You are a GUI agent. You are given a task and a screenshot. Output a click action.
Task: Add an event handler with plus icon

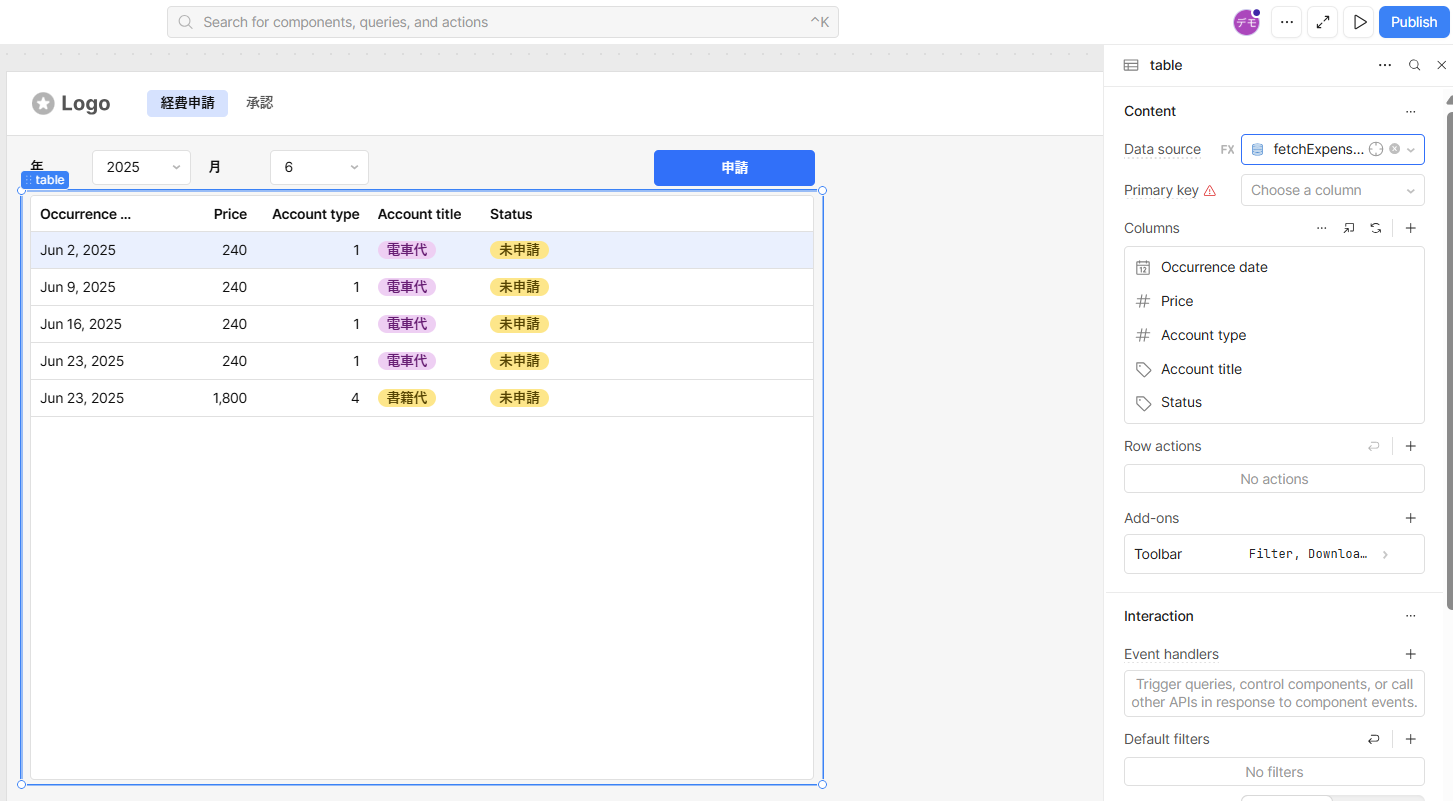1410,654
